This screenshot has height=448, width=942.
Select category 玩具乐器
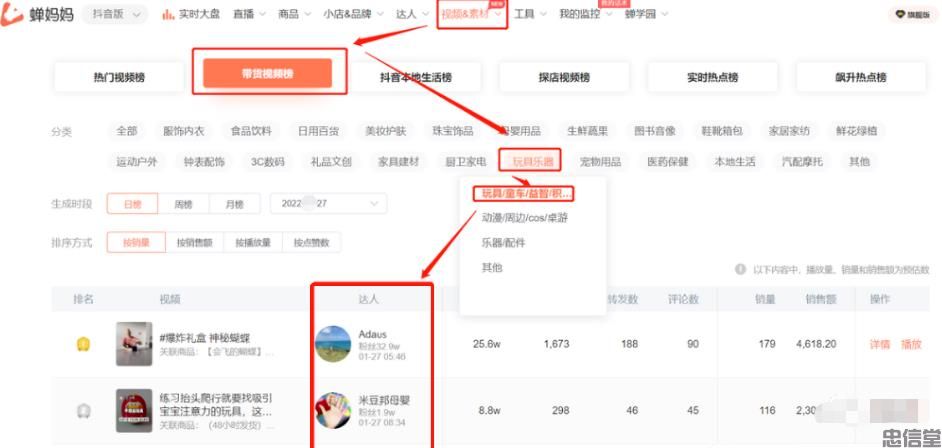click(530, 162)
